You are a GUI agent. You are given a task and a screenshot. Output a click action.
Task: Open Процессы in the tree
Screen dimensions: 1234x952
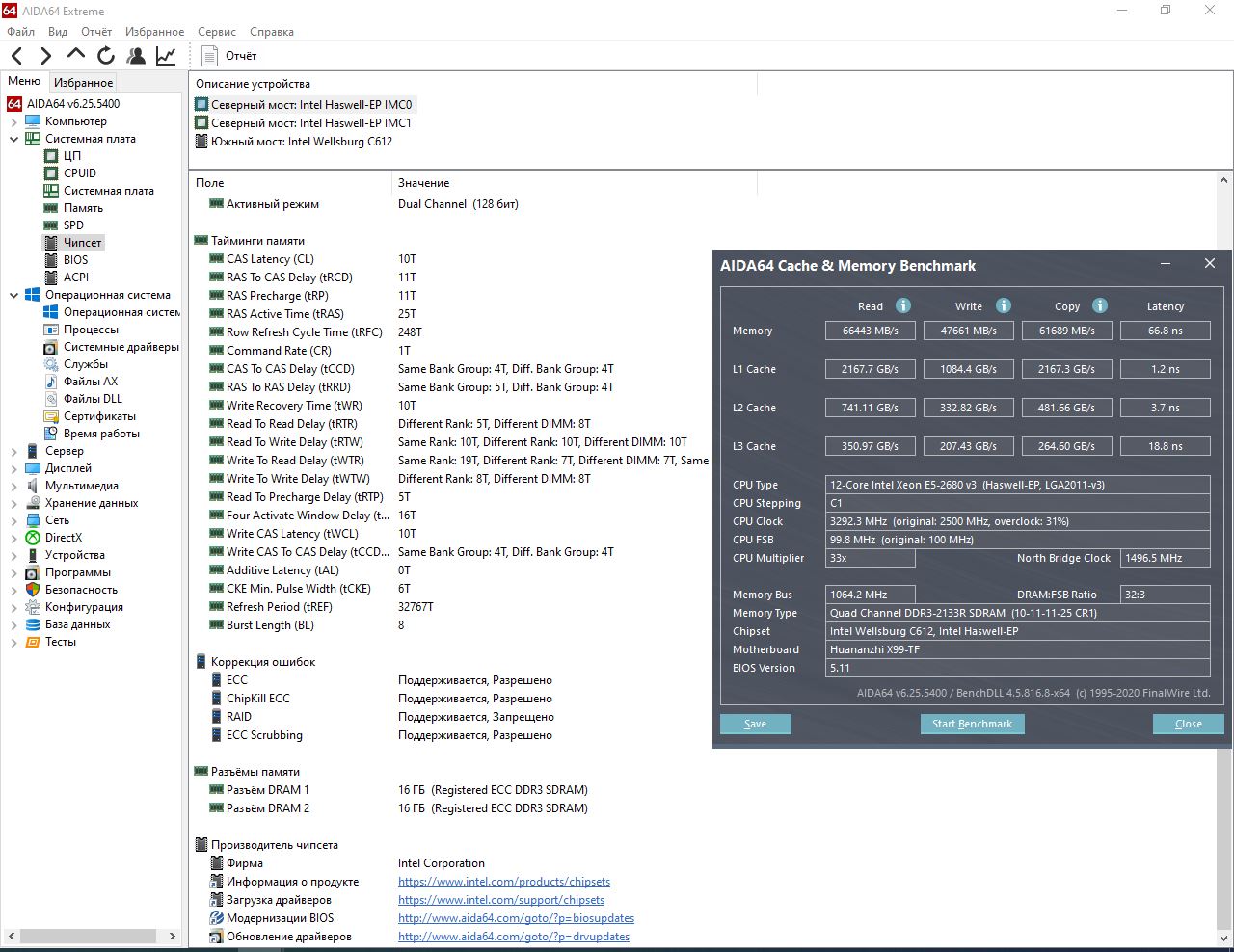[x=91, y=330]
